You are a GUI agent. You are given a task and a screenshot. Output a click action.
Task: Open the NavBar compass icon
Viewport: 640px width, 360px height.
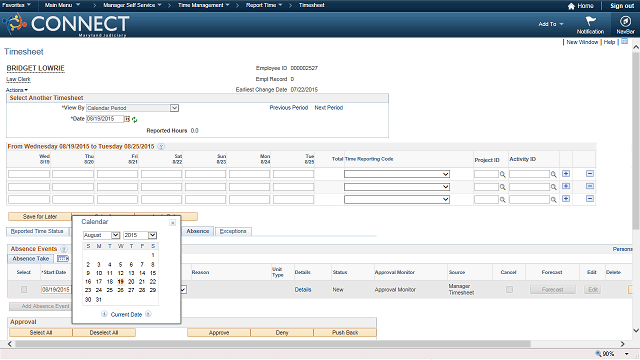click(625, 21)
